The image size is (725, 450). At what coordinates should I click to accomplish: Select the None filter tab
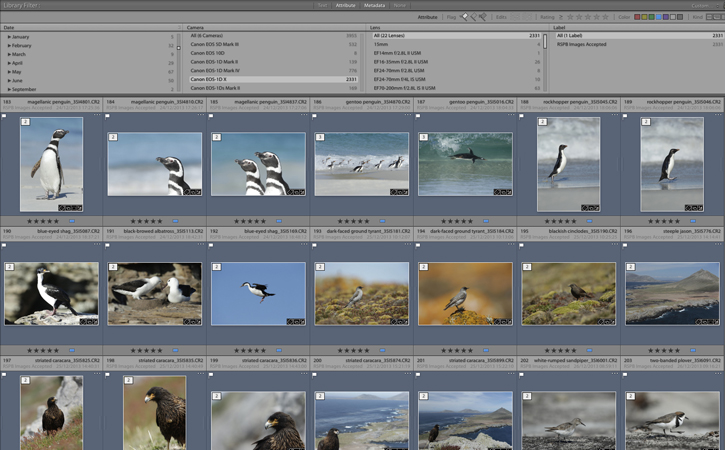tap(400, 5)
